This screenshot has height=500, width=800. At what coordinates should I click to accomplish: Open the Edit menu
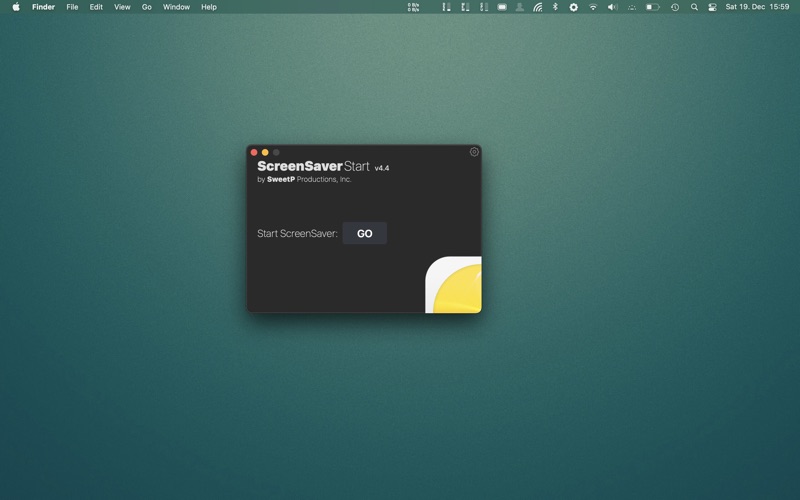click(x=96, y=7)
